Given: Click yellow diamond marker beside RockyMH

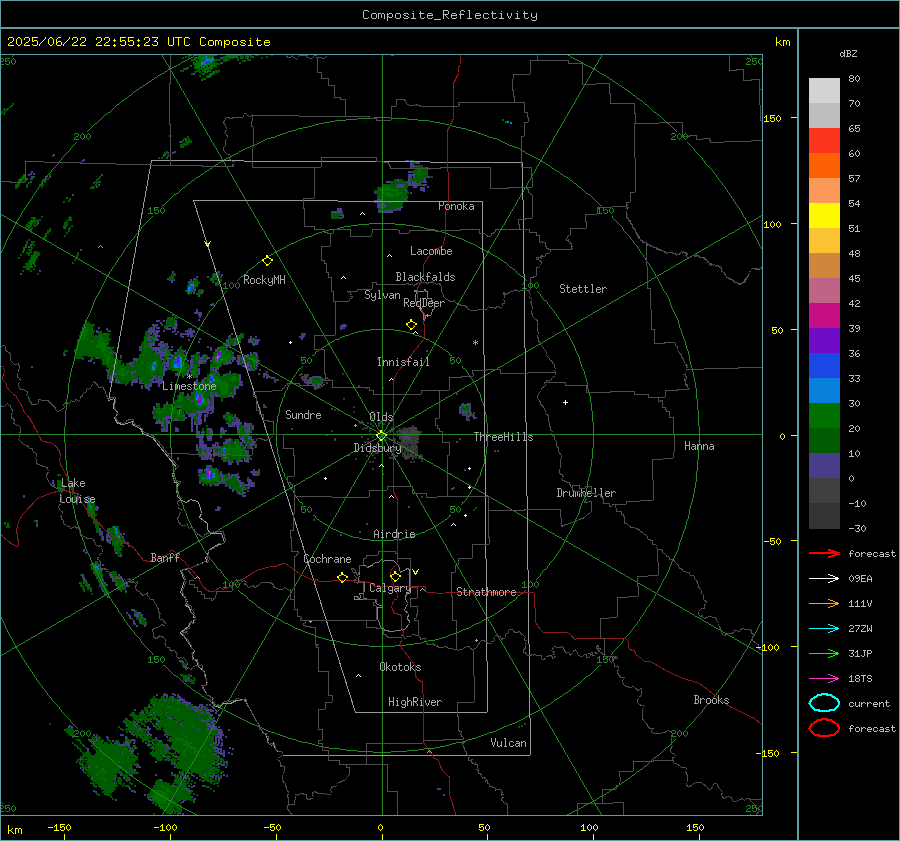Looking at the screenshot, I should pyautogui.click(x=267, y=261).
